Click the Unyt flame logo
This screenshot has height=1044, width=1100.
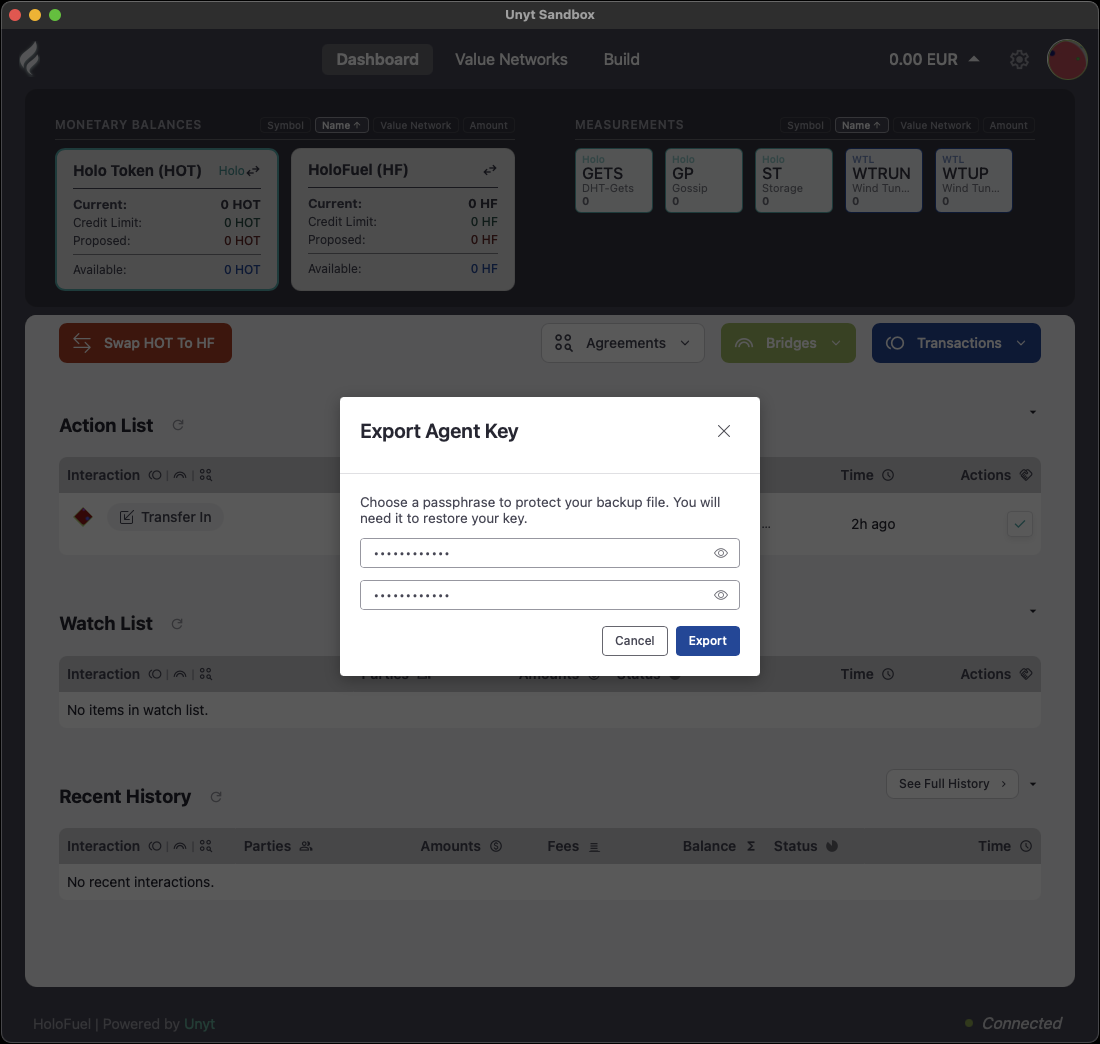point(29,59)
